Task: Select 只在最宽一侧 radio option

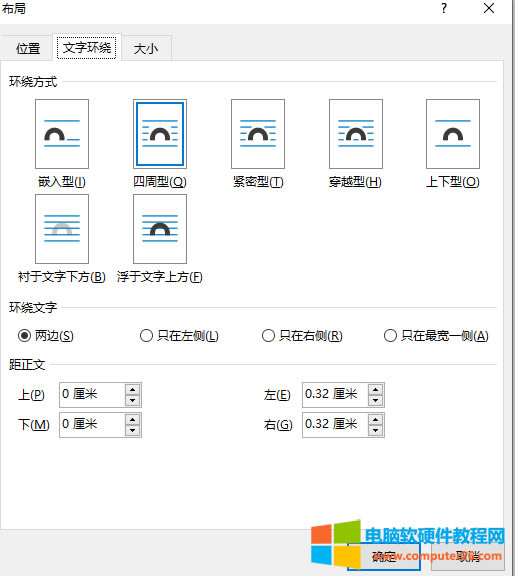Action: click(390, 335)
